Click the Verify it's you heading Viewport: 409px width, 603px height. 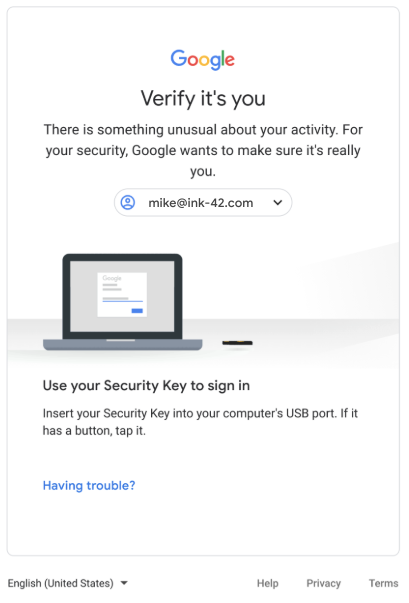pyautogui.click(x=203, y=98)
